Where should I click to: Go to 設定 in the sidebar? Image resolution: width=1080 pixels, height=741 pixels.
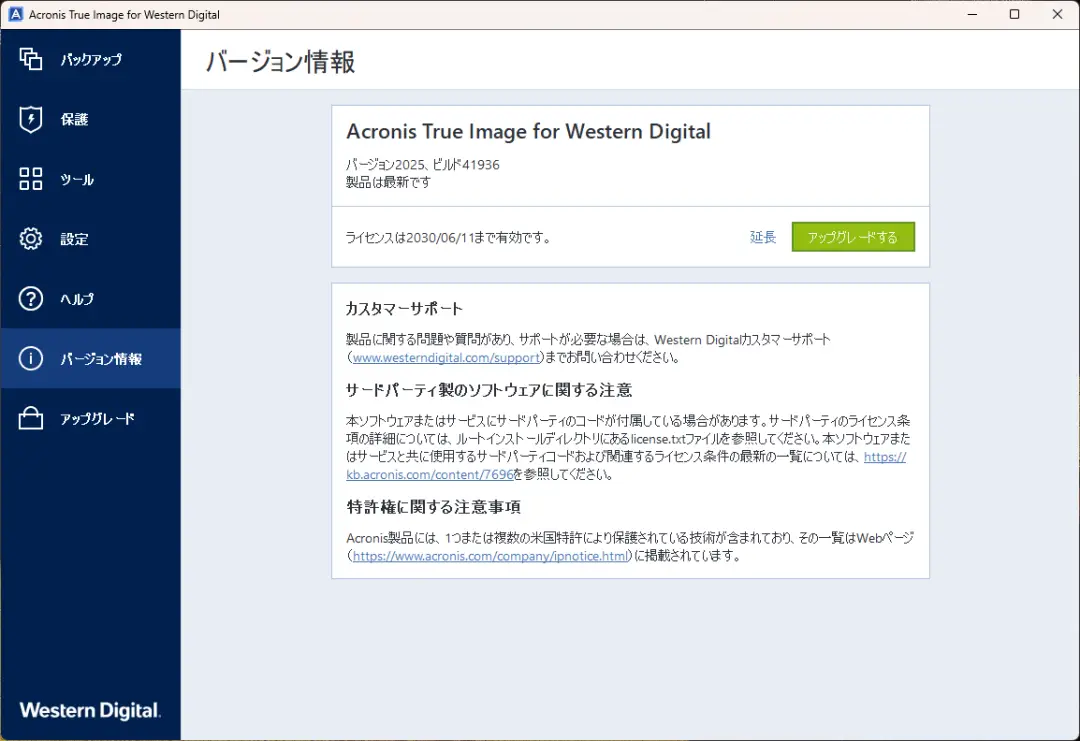[90, 239]
